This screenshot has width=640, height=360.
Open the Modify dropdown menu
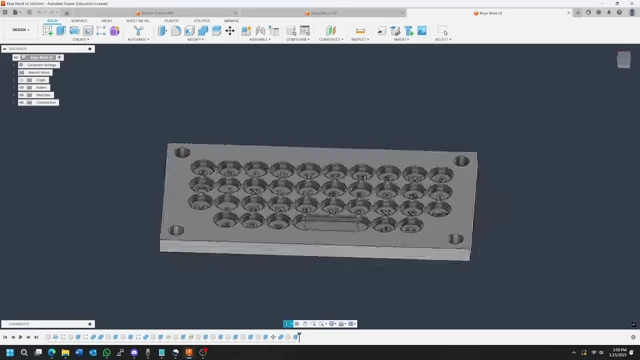click(x=196, y=40)
